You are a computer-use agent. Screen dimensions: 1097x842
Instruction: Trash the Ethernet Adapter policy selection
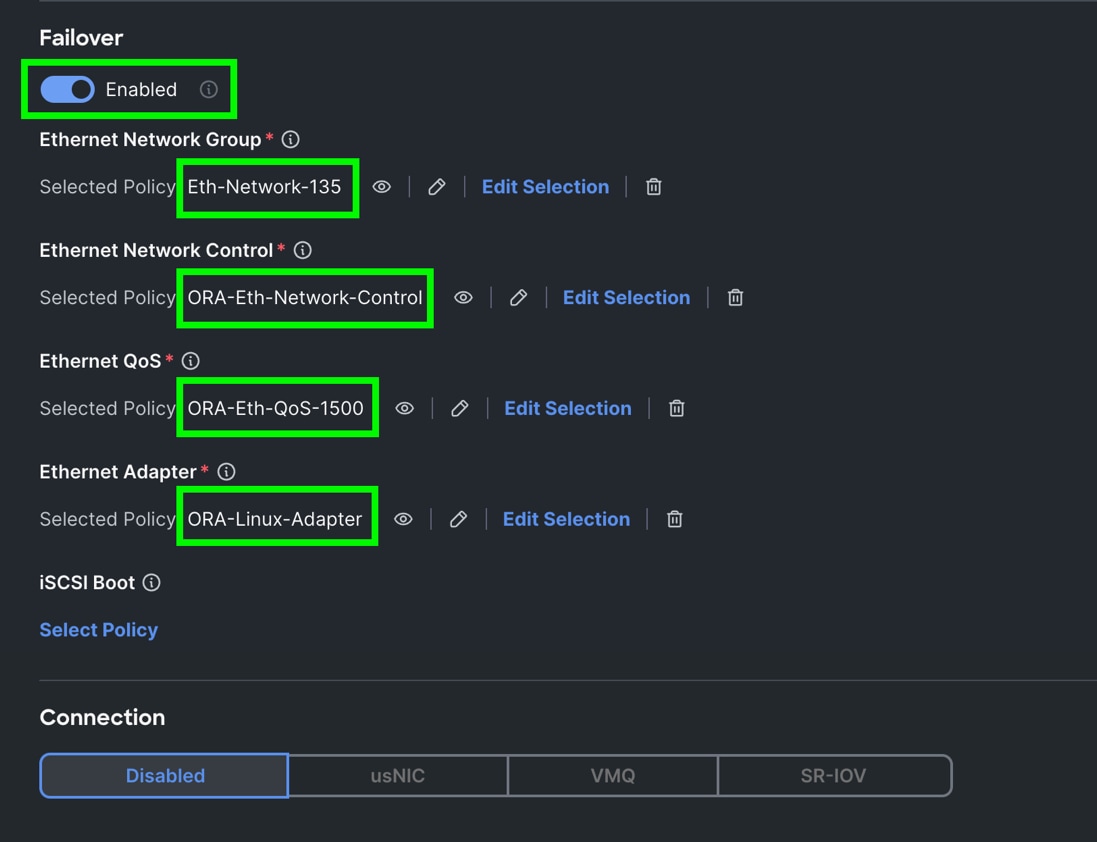tap(675, 520)
